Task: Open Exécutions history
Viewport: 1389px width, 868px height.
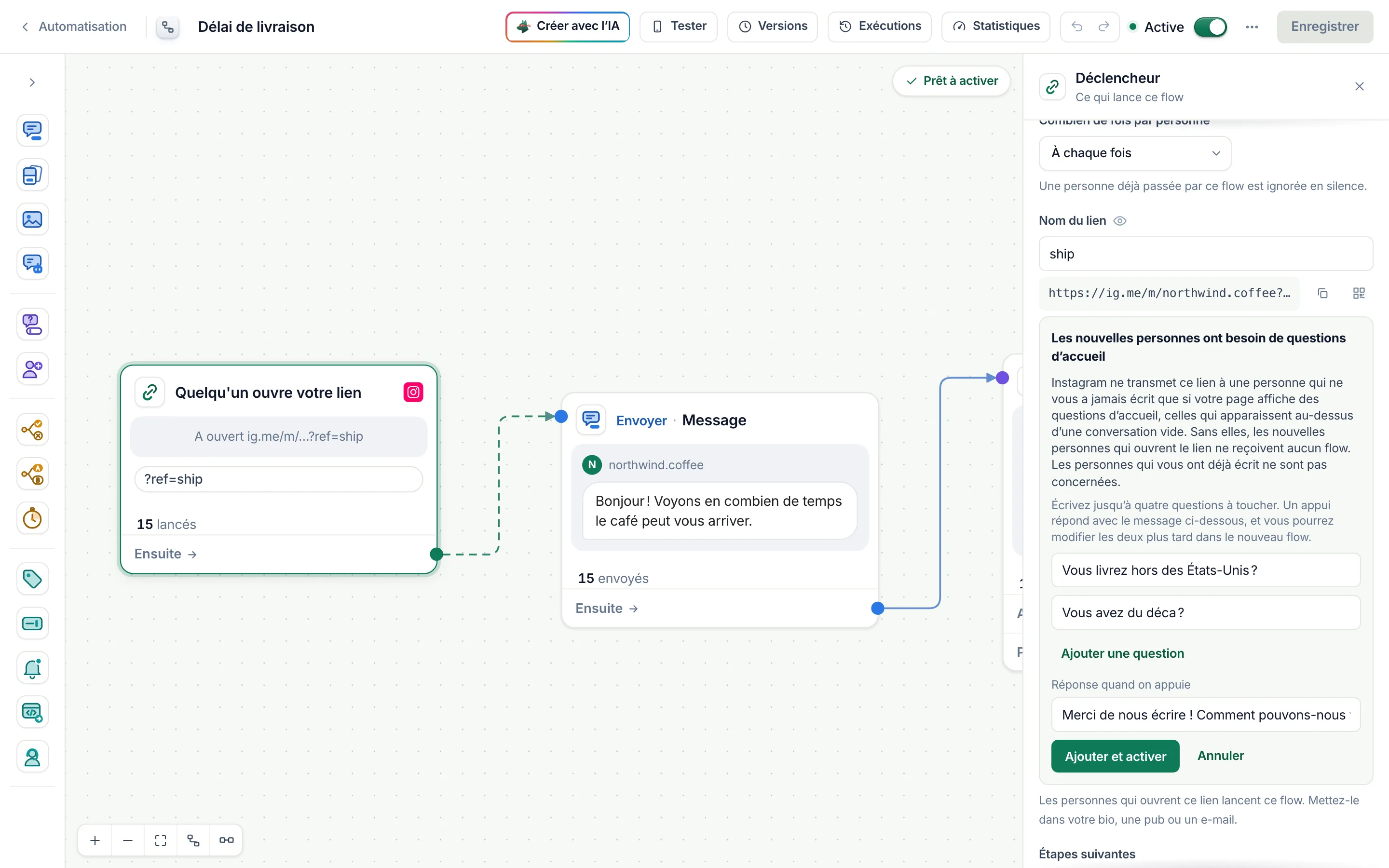Action: (879, 27)
